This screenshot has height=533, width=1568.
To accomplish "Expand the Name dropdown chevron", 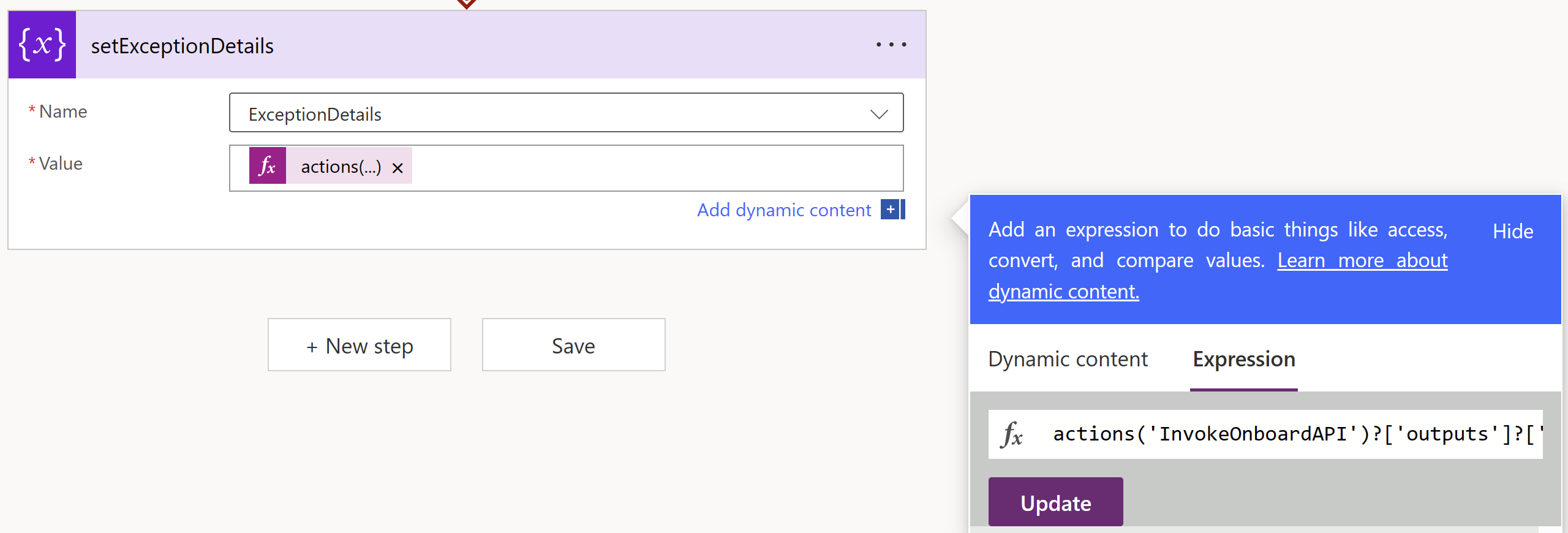I will (879, 114).
